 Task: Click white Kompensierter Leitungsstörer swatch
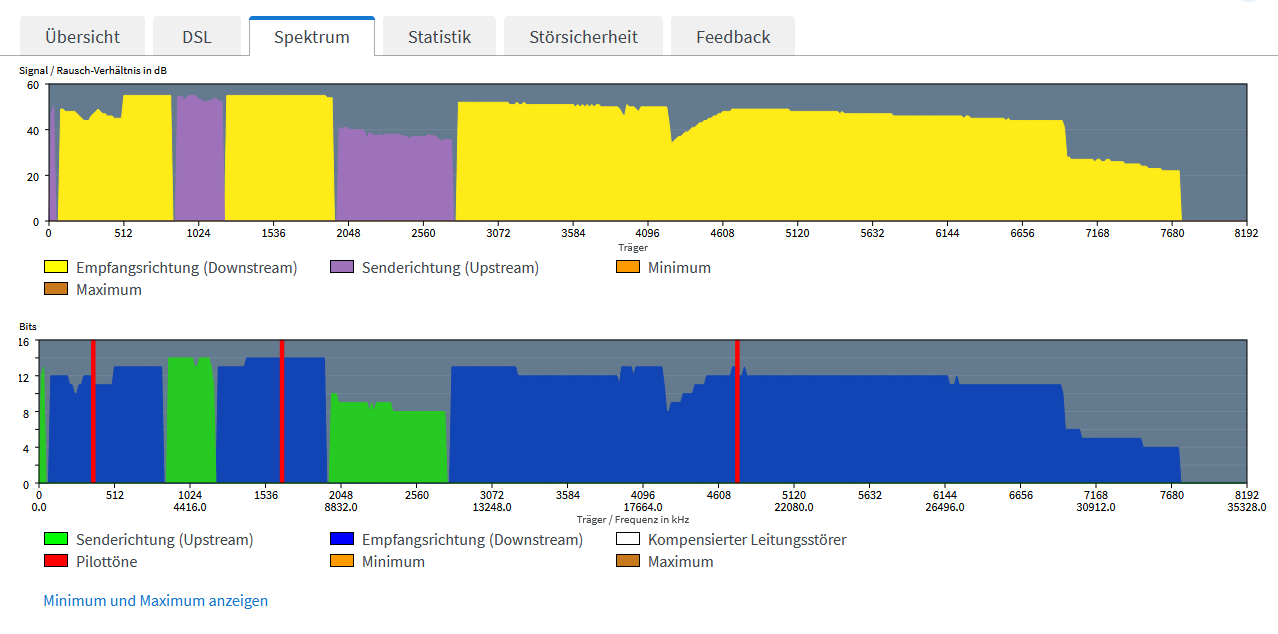point(628,540)
